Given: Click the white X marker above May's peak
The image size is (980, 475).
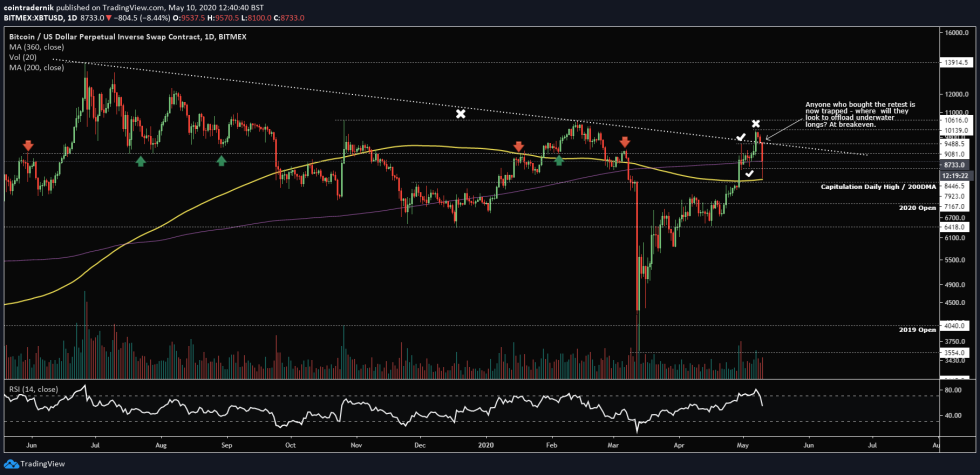Looking at the screenshot, I should coord(756,124).
